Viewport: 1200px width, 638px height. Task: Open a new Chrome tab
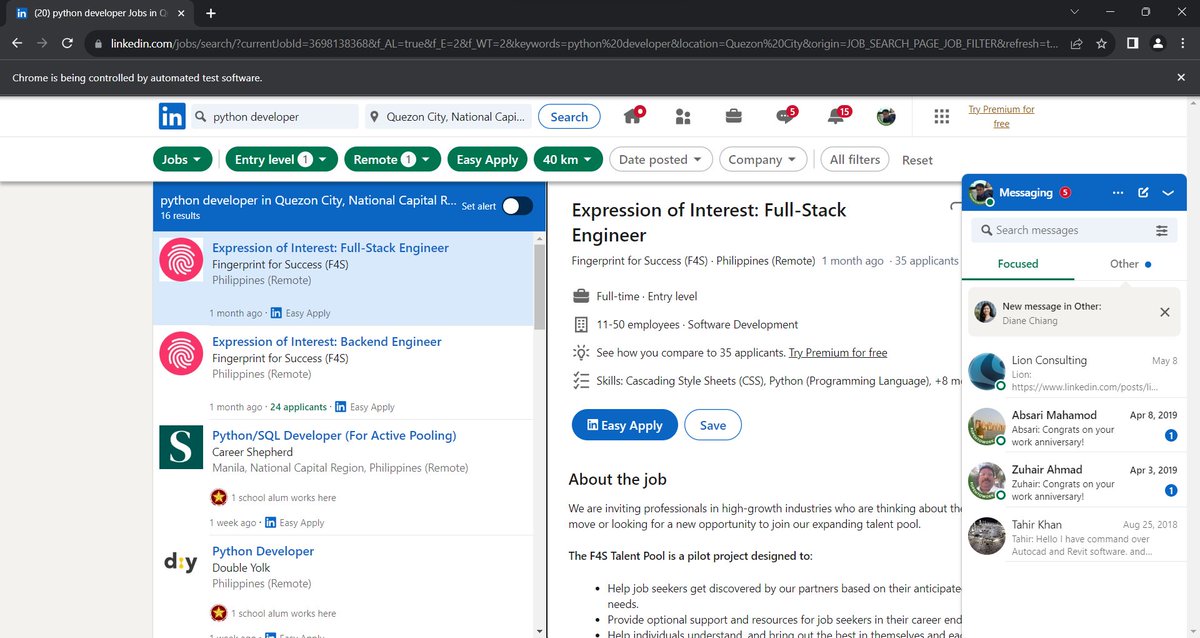point(211,13)
